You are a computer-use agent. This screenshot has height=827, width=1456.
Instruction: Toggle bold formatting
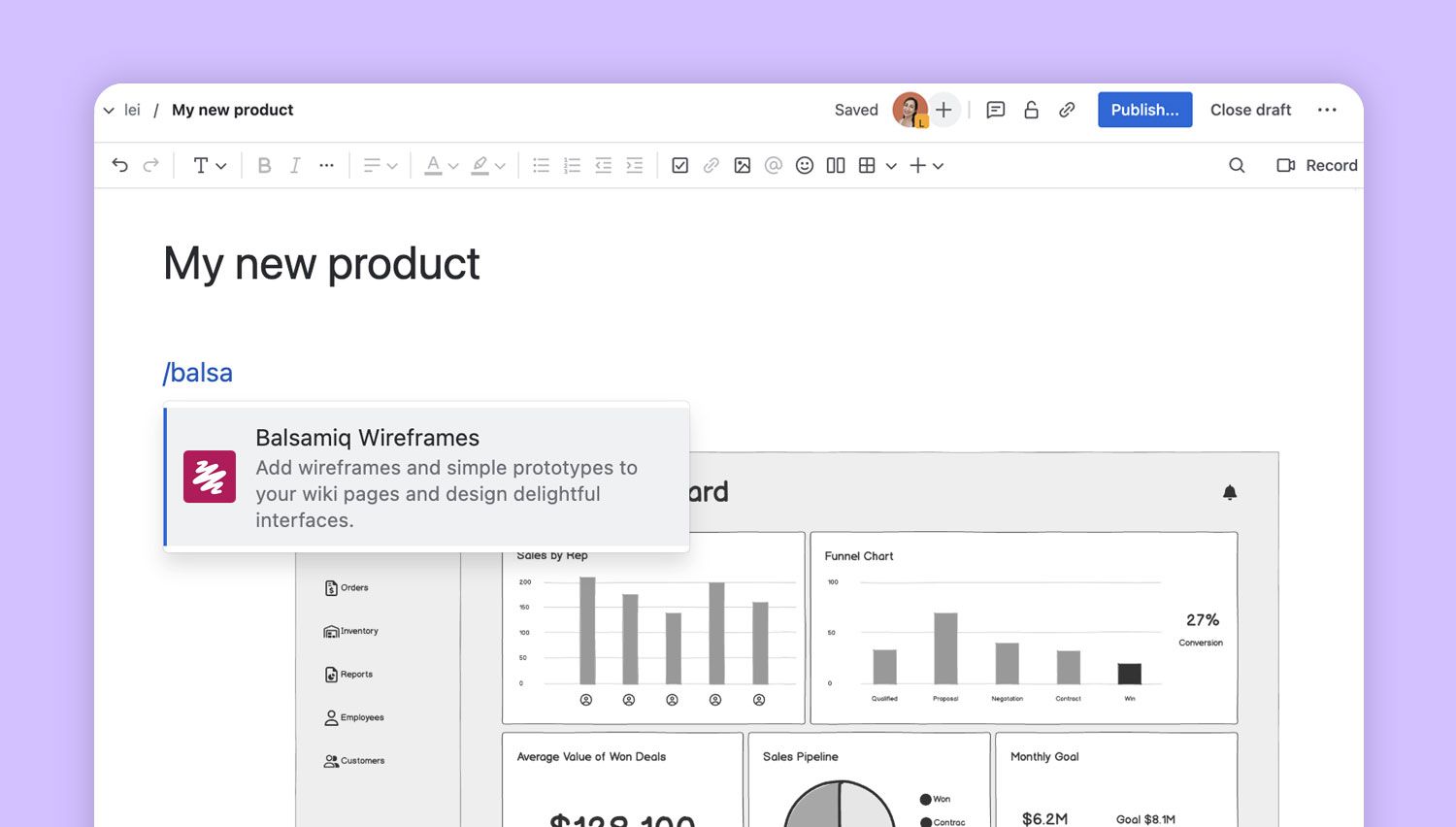[264, 165]
